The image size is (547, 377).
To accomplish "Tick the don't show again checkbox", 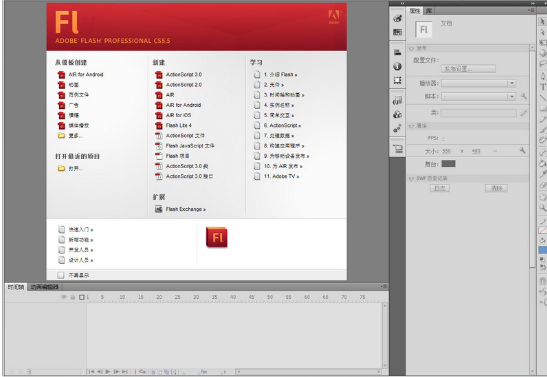I will pos(61,275).
